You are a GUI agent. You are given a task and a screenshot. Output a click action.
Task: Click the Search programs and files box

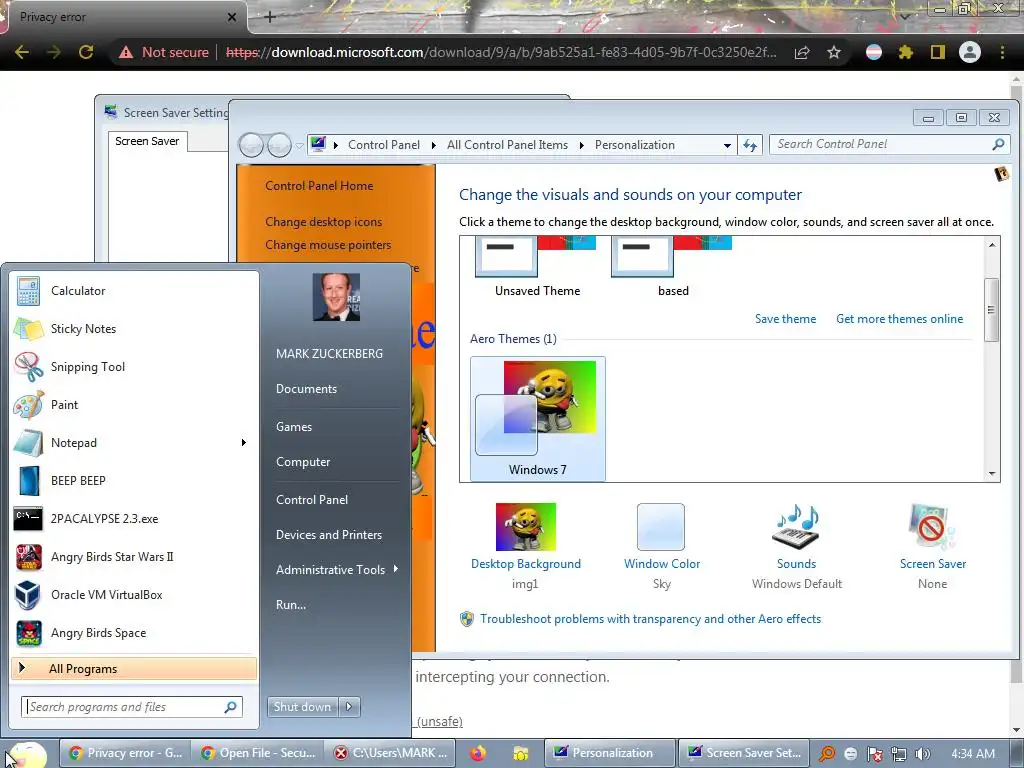(x=133, y=707)
